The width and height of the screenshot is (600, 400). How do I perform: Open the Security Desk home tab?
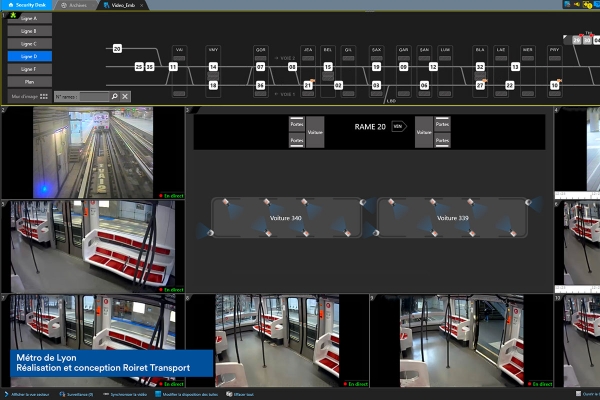[x=26, y=5]
